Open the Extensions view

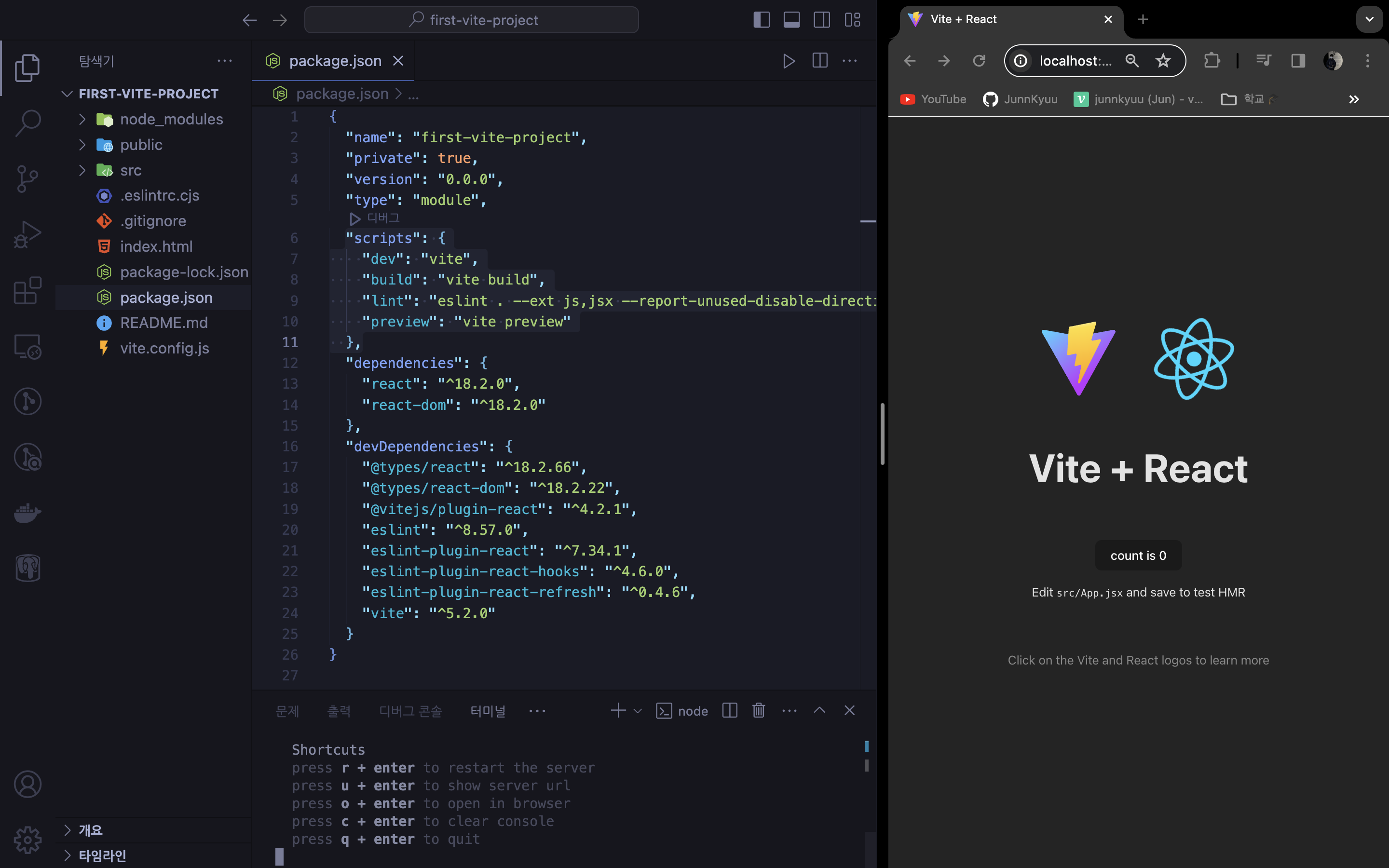[27, 290]
